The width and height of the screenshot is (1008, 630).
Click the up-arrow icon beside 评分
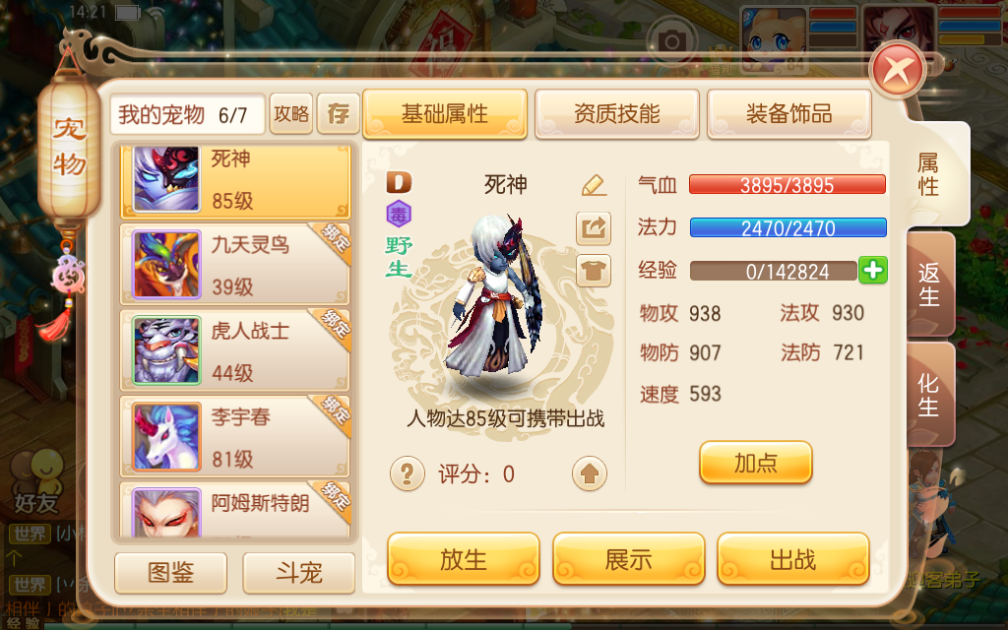pyautogui.click(x=589, y=474)
